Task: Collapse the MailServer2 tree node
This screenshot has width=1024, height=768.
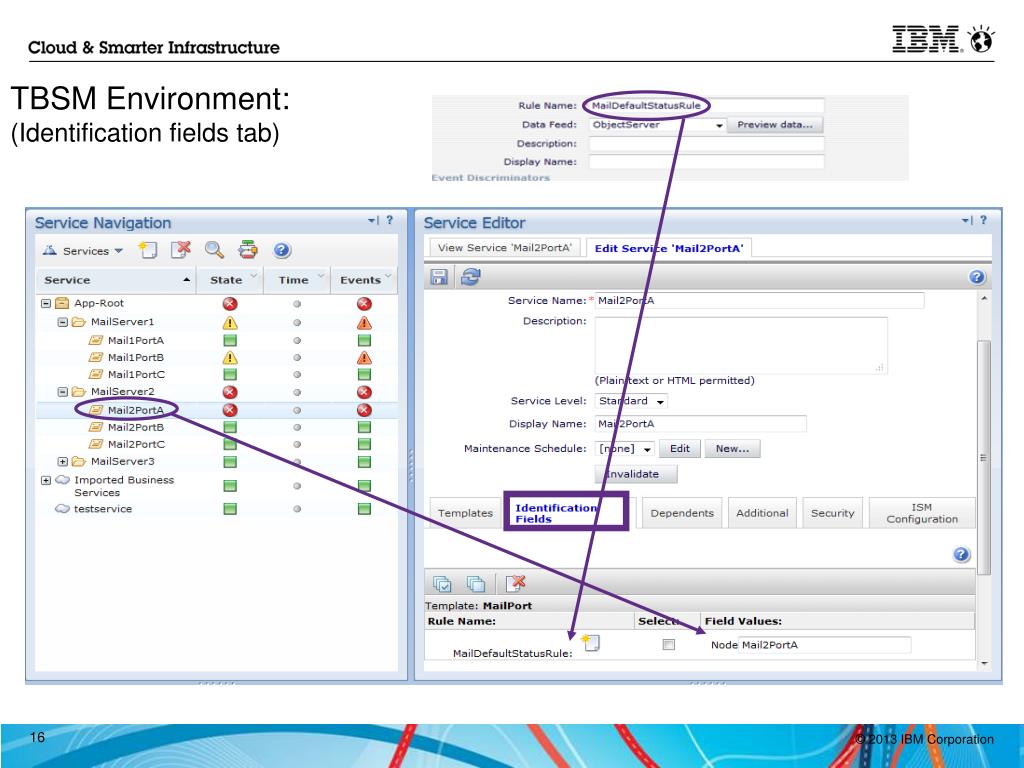Action: click(x=63, y=392)
